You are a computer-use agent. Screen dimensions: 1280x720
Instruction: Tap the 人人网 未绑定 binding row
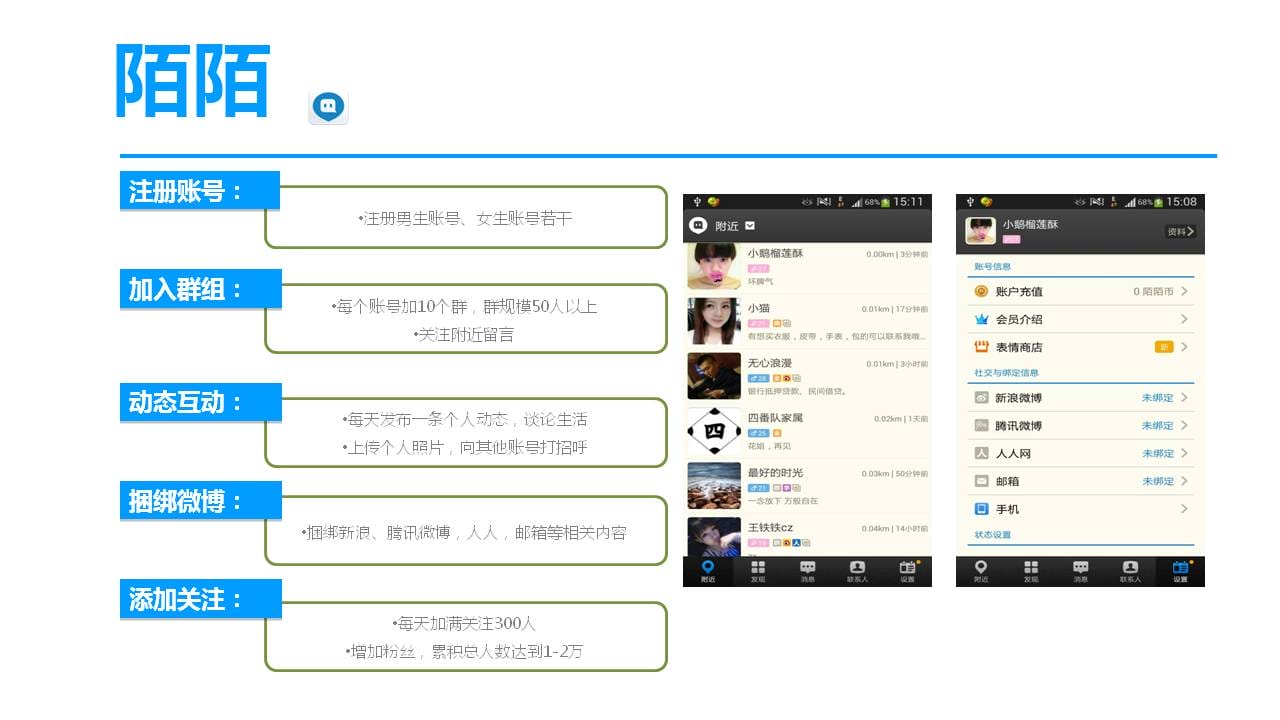[1080, 453]
